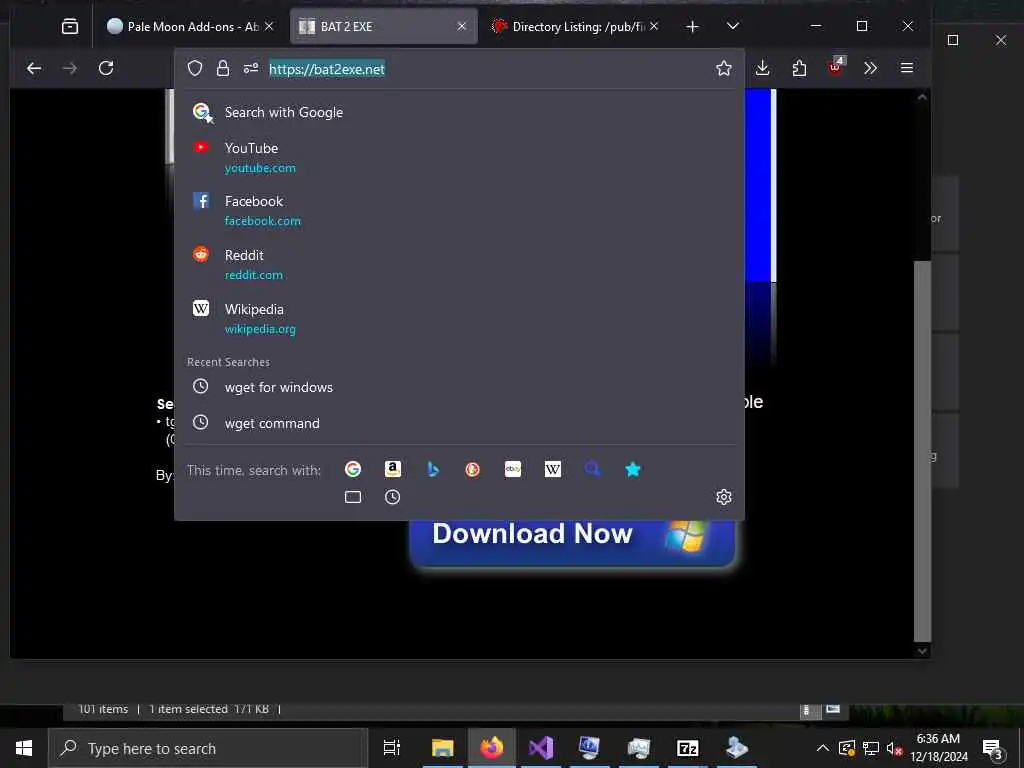Open a new tab with plus button
This screenshot has height=768, width=1024.
coord(692,26)
